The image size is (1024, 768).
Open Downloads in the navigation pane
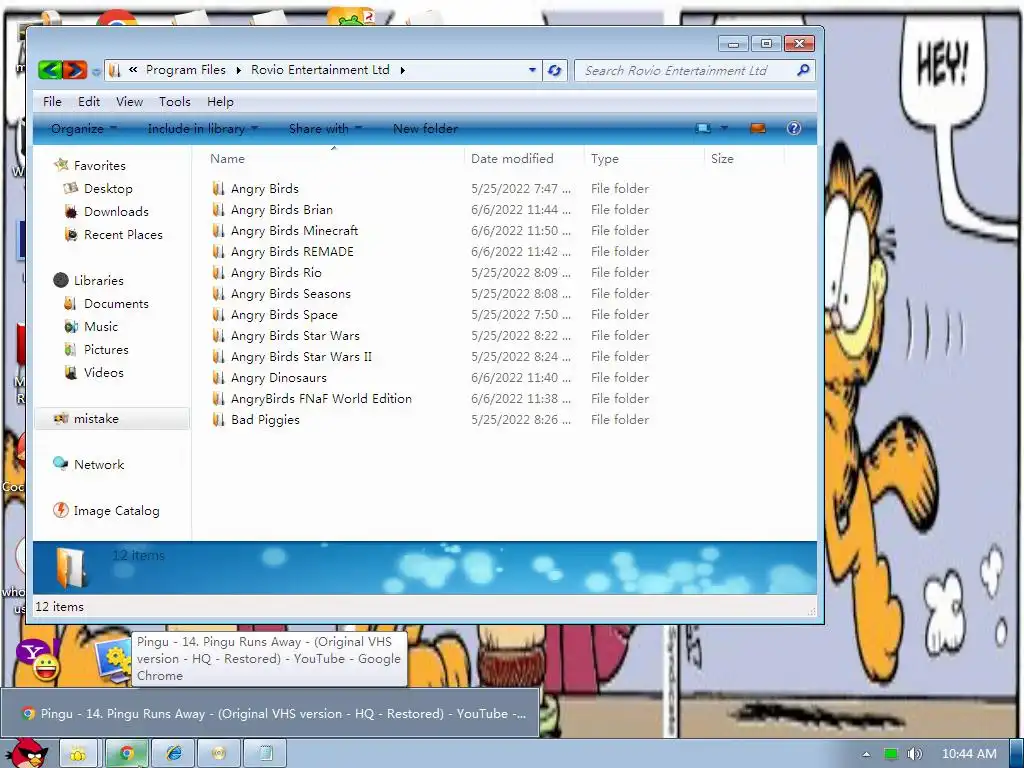[116, 212]
